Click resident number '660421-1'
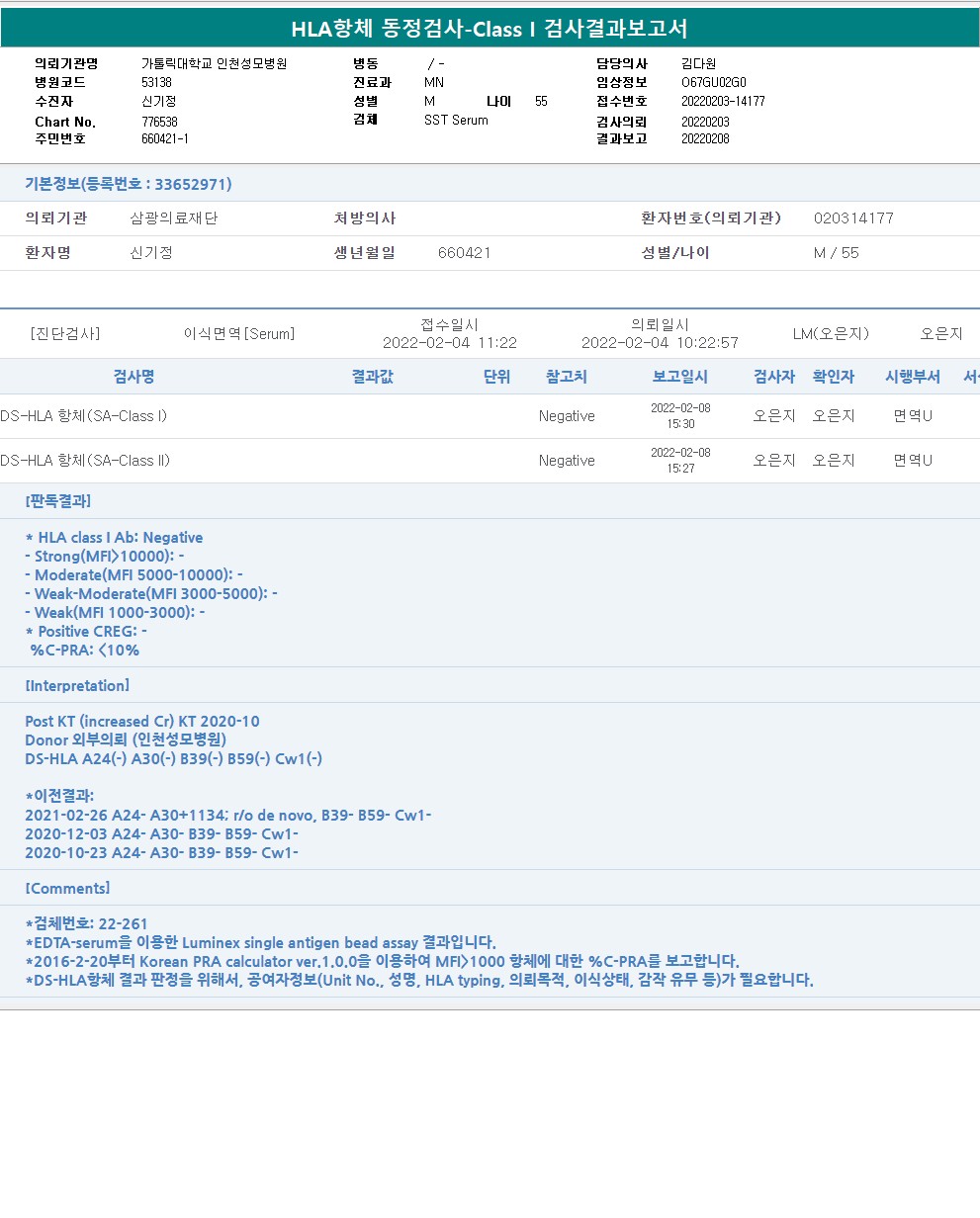The height and width of the screenshot is (1218, 980). tap(164, 139)
